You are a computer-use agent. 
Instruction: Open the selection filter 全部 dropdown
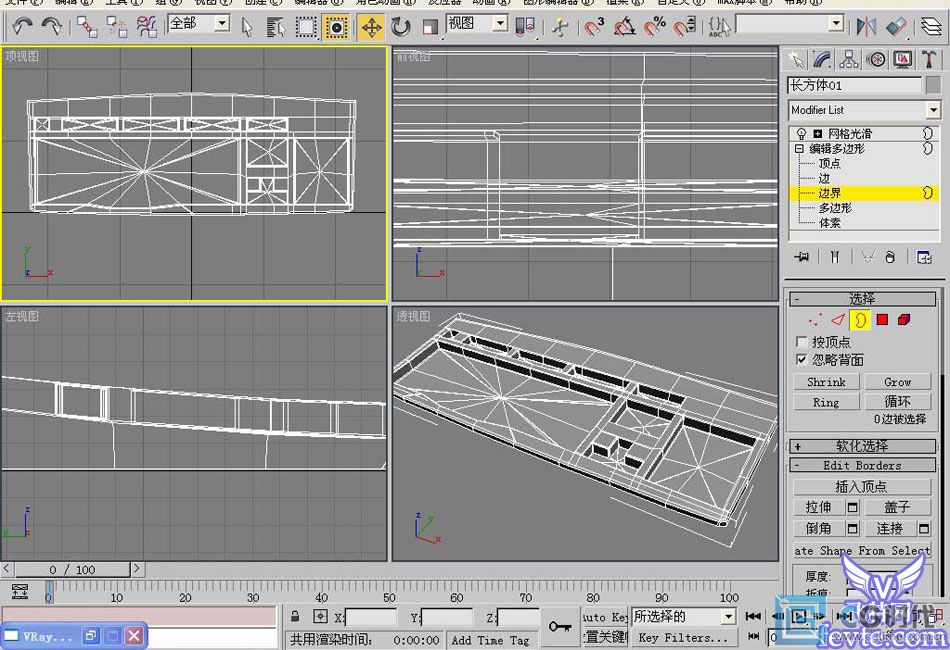pyautogui.click(x=222, y=24)
